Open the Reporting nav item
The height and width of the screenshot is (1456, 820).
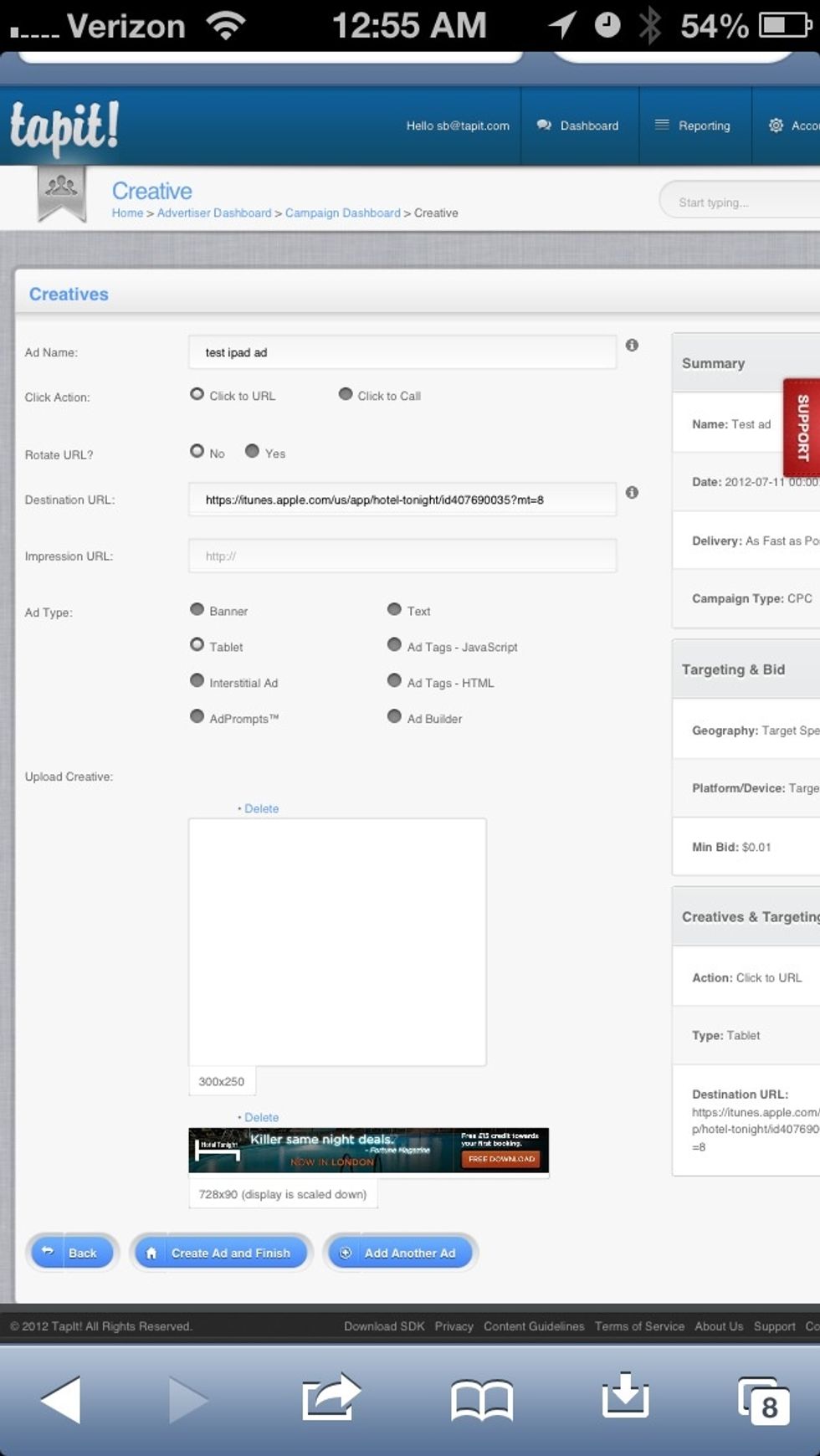[695, 126]
